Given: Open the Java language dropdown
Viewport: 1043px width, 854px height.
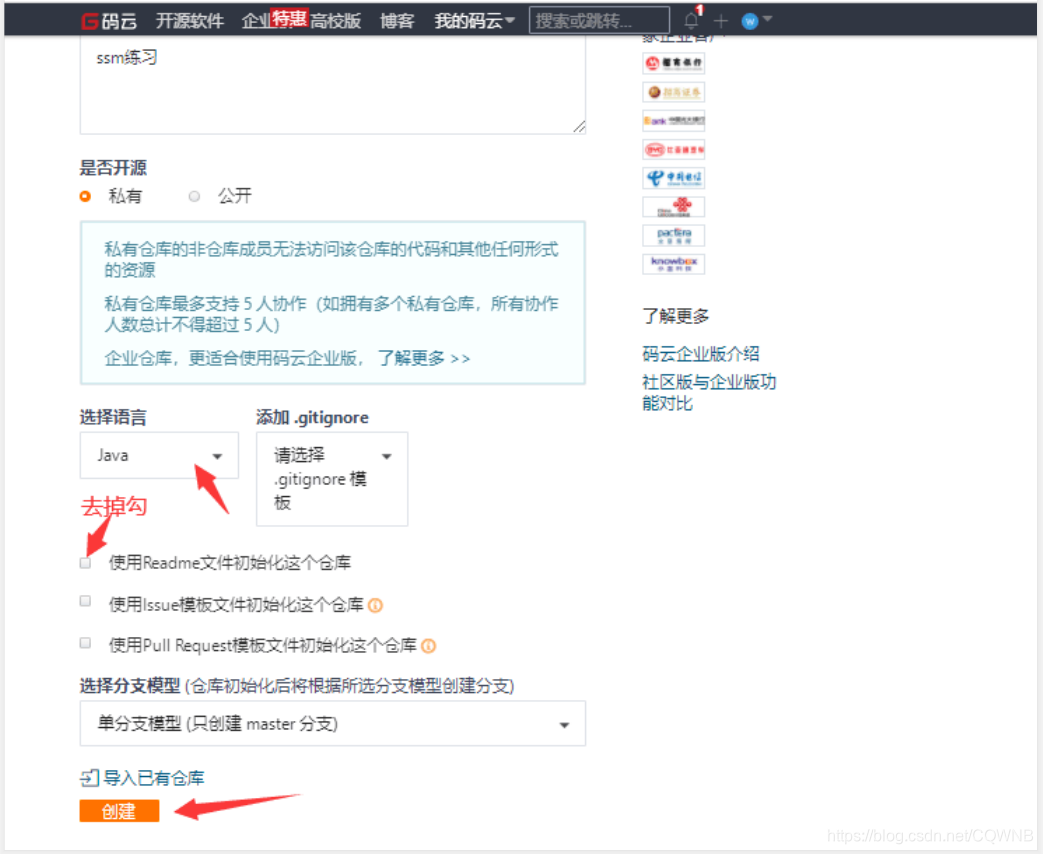Looking at the screenshot, I should 159,456.
